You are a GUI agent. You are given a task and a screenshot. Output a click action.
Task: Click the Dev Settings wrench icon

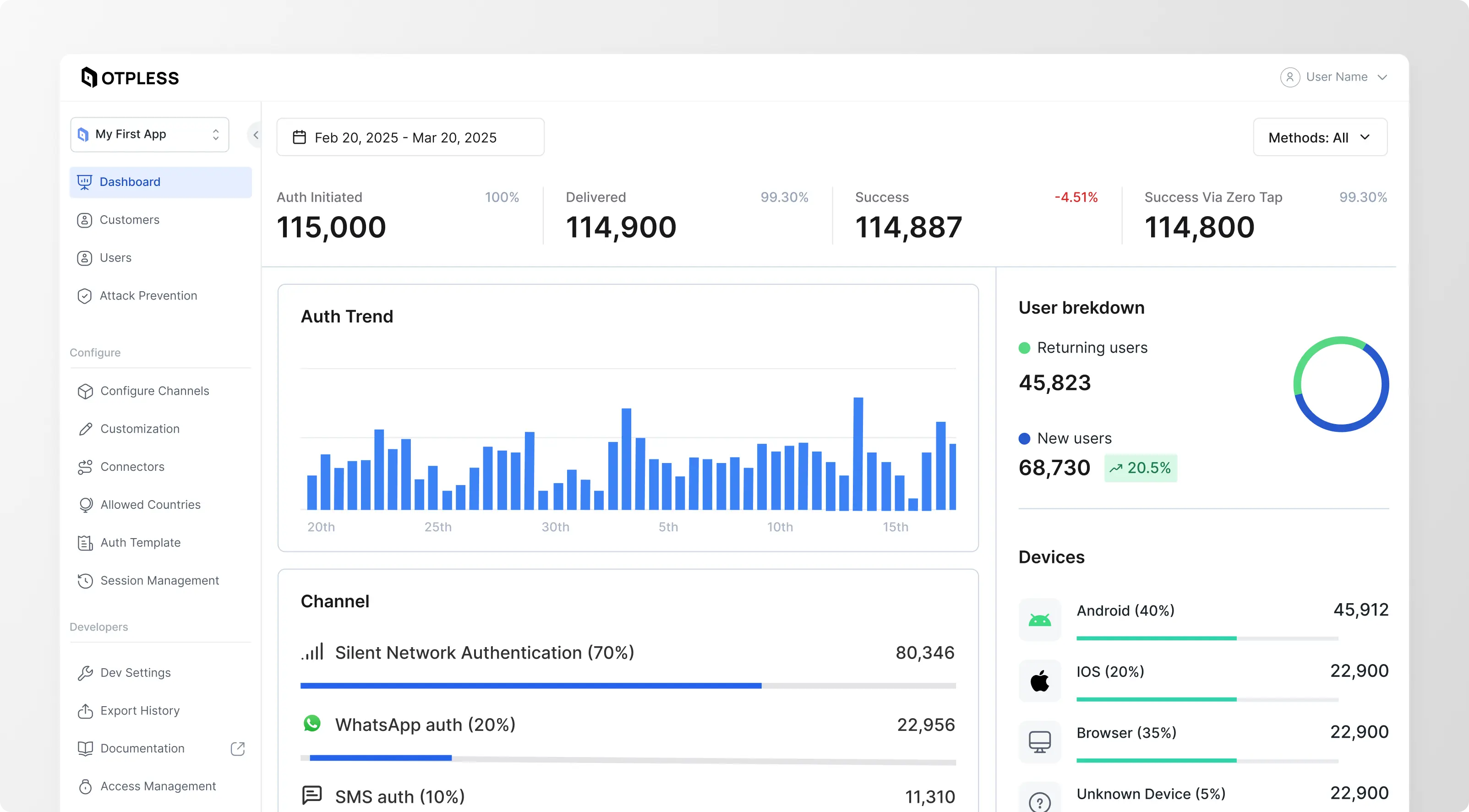[85, 673]
